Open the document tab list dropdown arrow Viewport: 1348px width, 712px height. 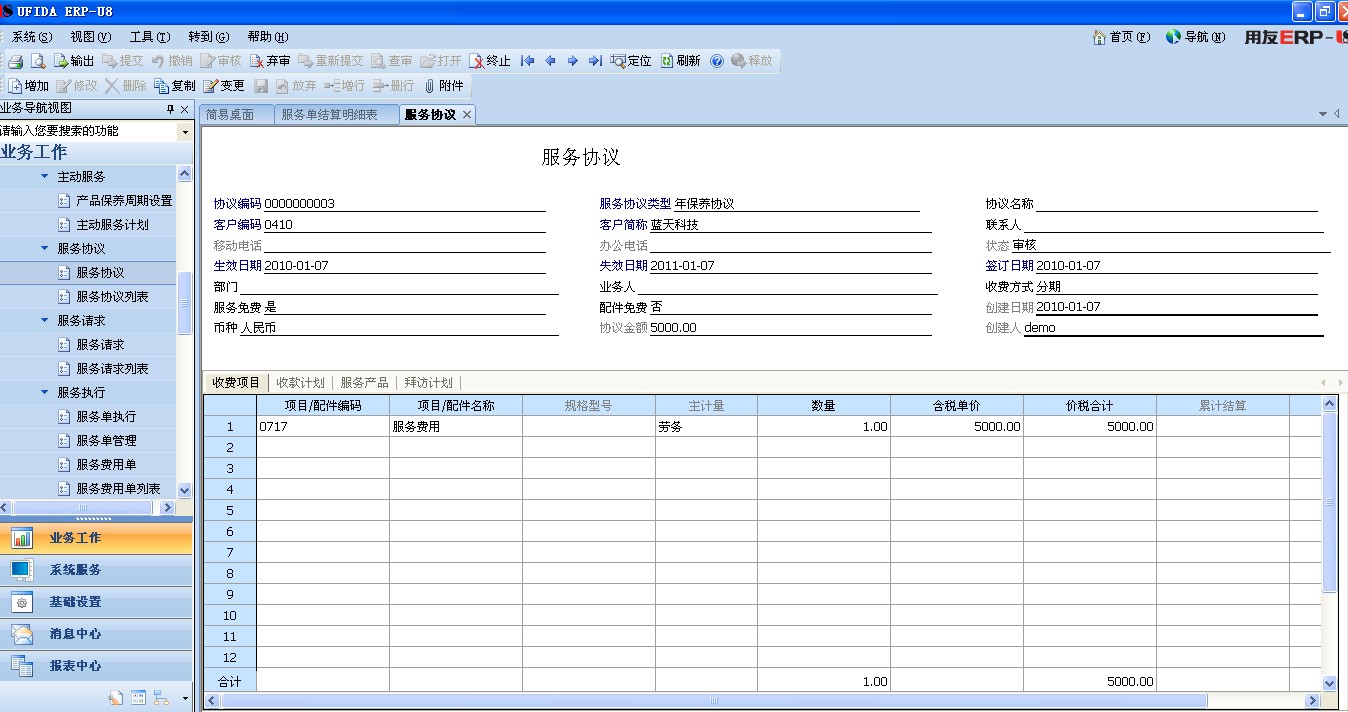[1323, 114]
